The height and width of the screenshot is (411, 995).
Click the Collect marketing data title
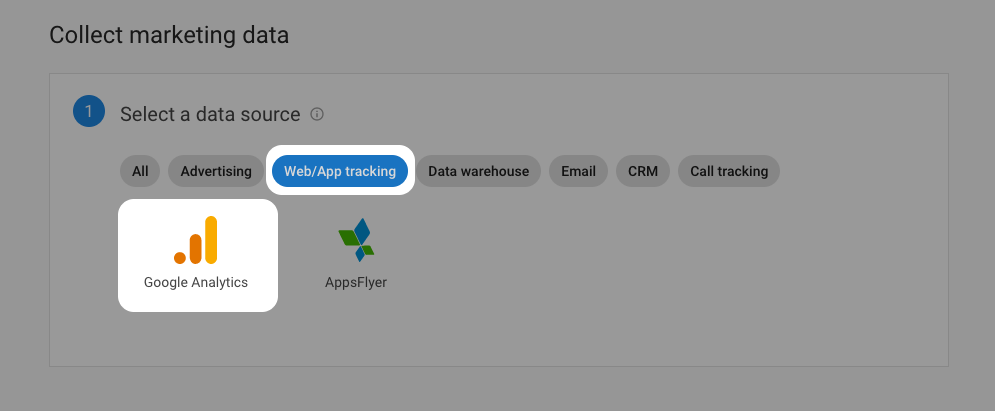pyautogui.click(x=169, y=35)
